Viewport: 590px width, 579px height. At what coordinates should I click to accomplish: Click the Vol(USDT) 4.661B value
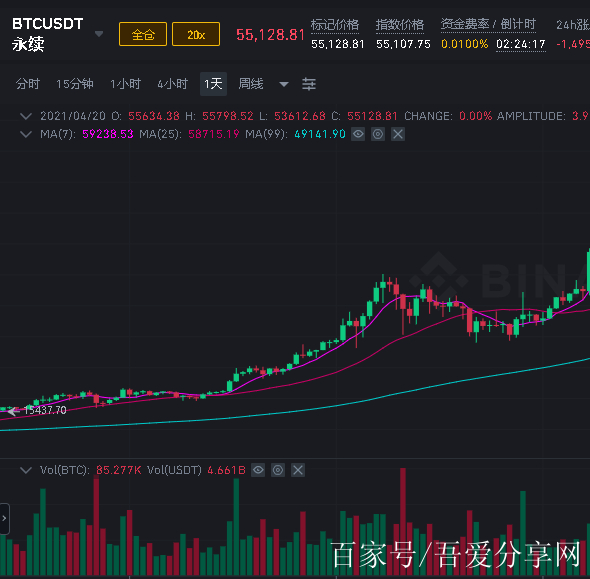pyautogui.click(x=227, y=470)
